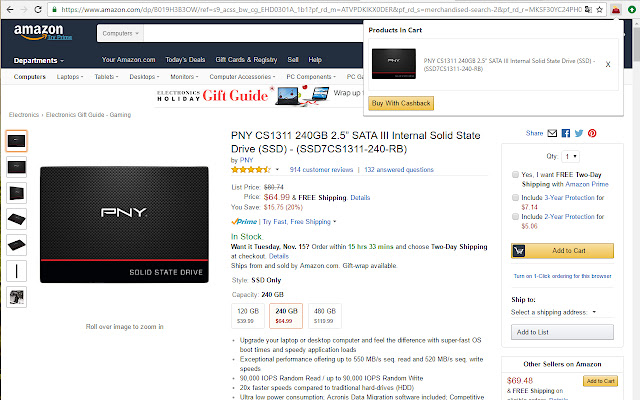Check Include 2-Year Protection option
The width and height of the screenshot is (640, 400).
[516, 217]
